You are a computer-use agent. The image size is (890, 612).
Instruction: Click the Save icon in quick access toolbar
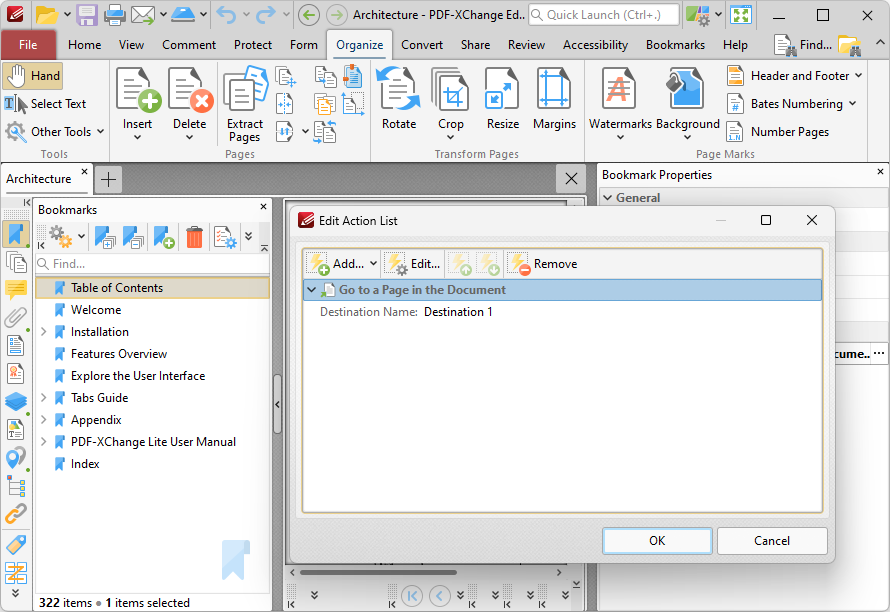(87, 15)
